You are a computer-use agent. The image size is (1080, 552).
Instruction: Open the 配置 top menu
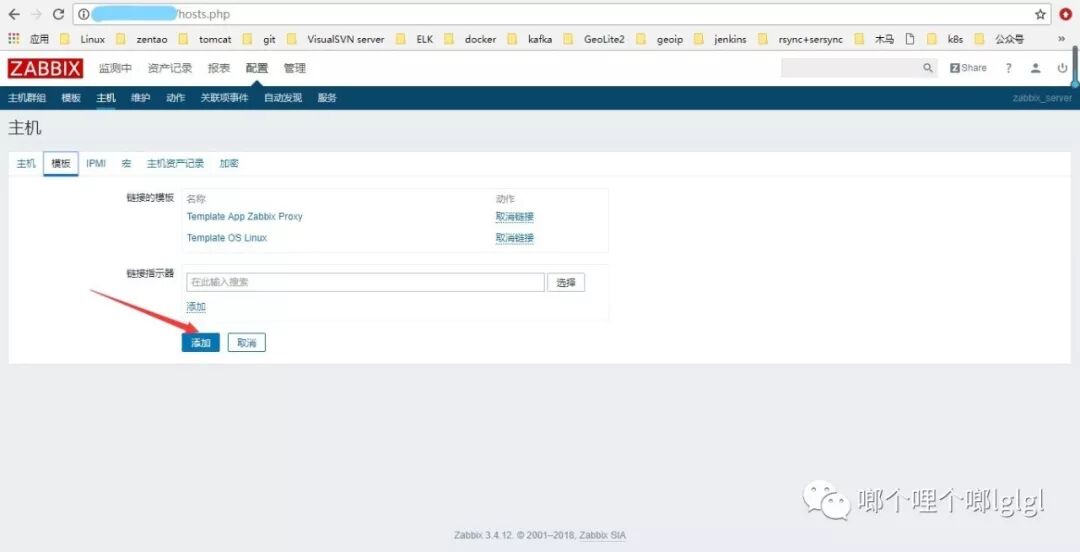point(257,68)
